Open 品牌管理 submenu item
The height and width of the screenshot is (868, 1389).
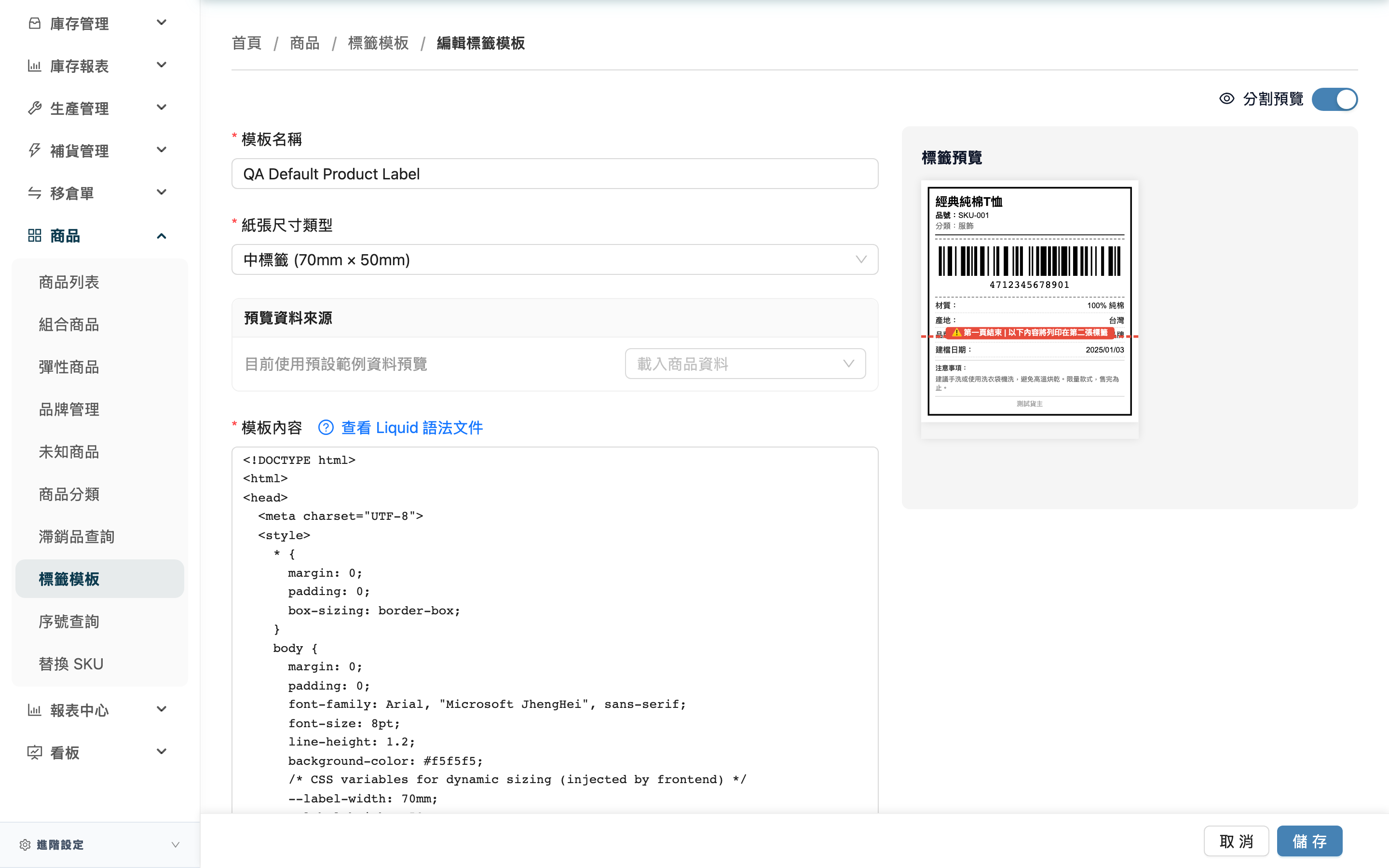[100, 409]
